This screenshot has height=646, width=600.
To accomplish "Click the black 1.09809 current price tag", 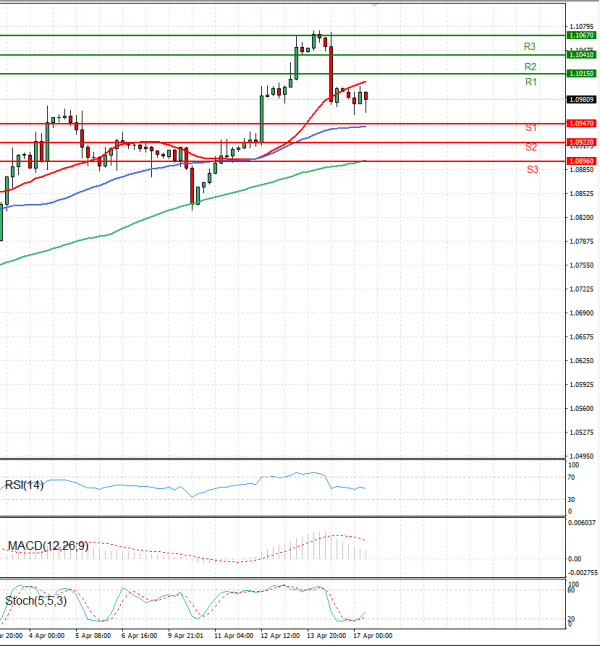I will pyautogui.click(x=581, y=100).
